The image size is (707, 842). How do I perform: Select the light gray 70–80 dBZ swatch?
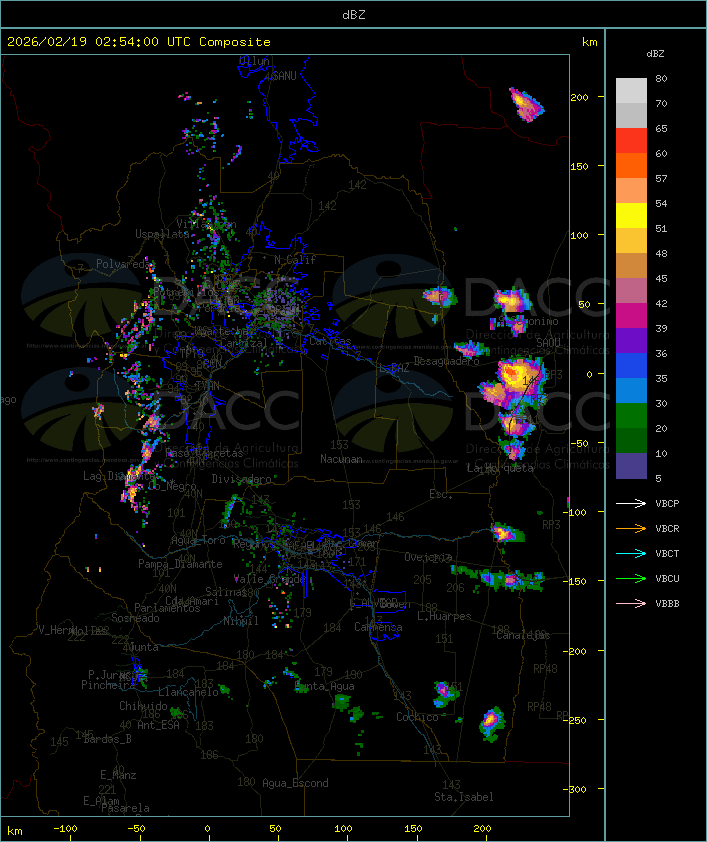coord(631,90)
